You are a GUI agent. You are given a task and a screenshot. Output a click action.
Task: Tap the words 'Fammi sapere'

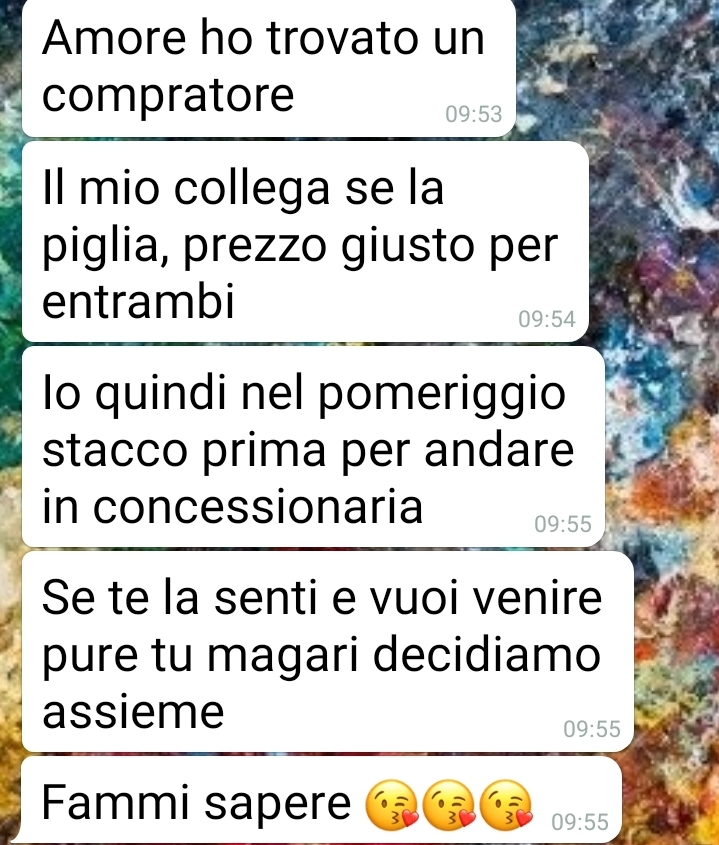click(x=196, y=803)
